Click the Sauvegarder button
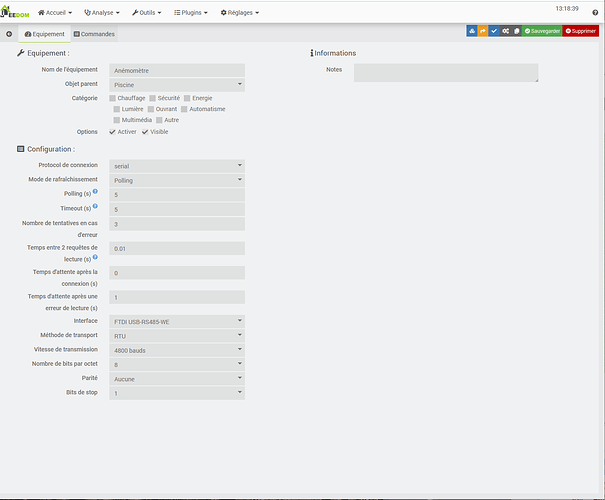Image resolution: width=605 pixels, height=500 pixels. (x=543, y=31)
